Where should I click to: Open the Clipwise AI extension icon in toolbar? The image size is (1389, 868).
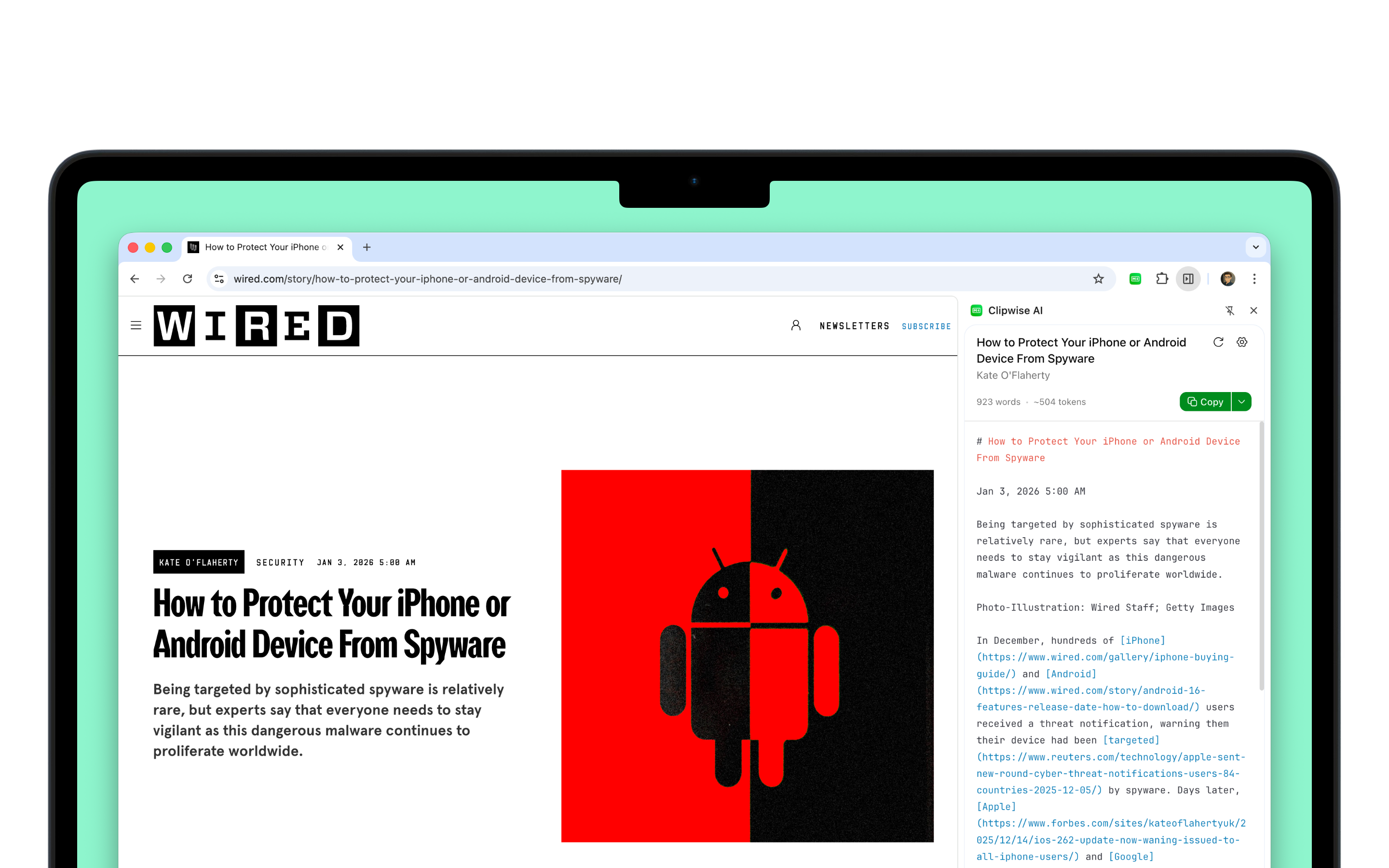pyautogui.click(x=1135, y=279)
